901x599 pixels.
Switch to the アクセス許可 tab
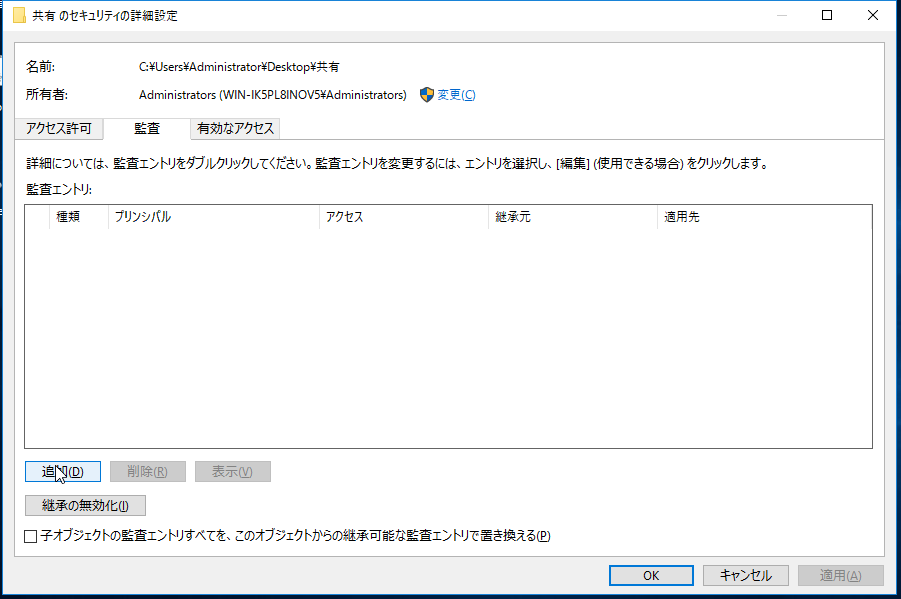click(x=59, y=129)
